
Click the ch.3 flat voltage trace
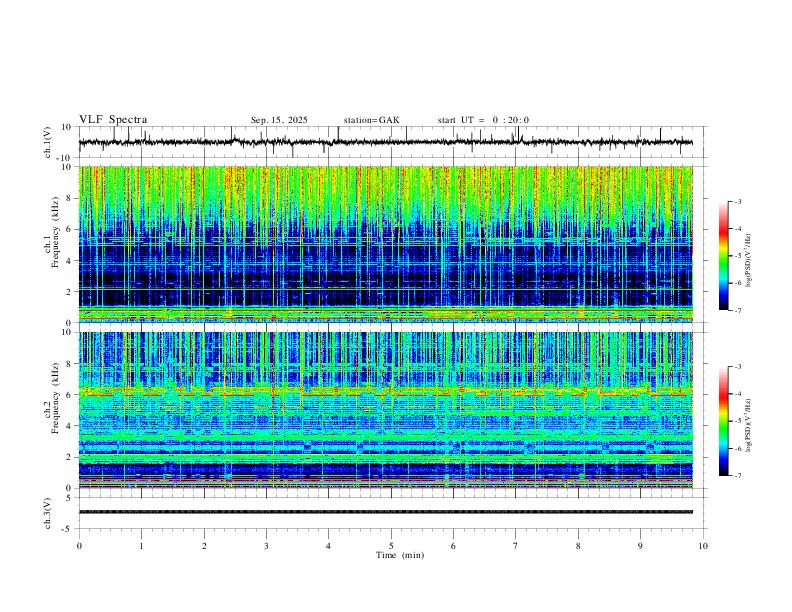(x=385, y=512)
